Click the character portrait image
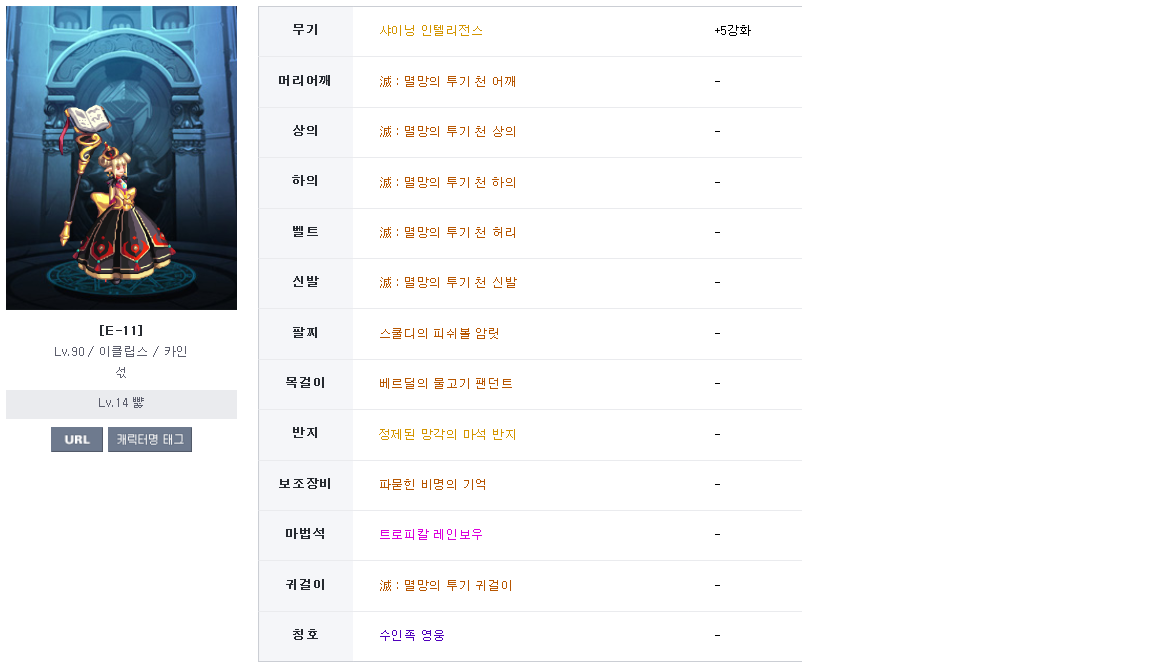Image resolution: width=1152 pixels, height=668 pixels. [121, 158]
